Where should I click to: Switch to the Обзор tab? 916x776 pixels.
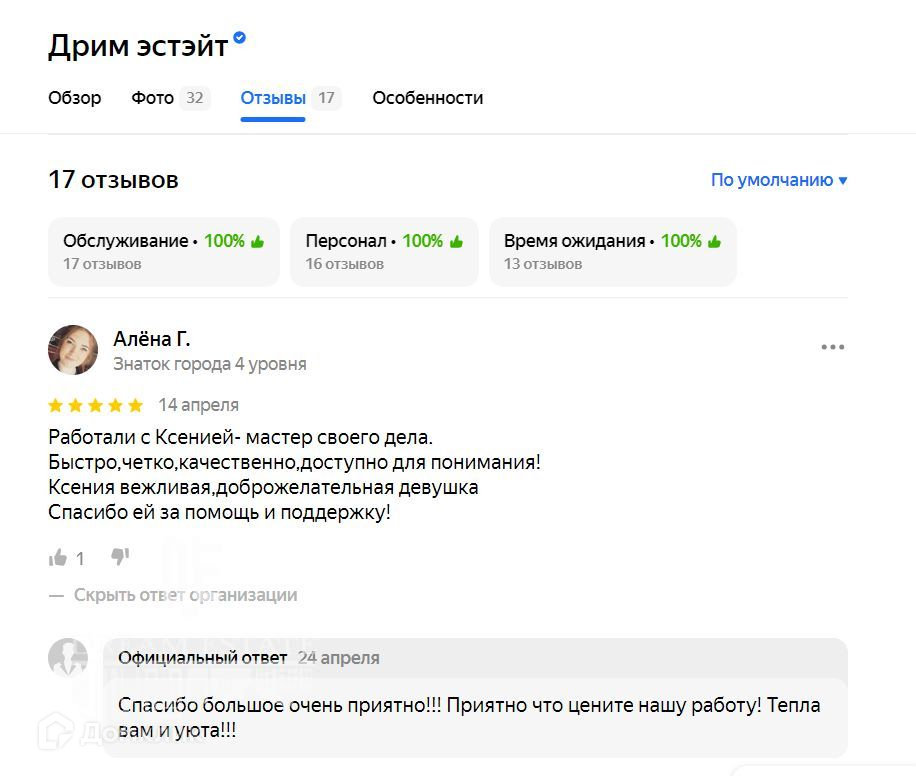click(x=75, y=98)
